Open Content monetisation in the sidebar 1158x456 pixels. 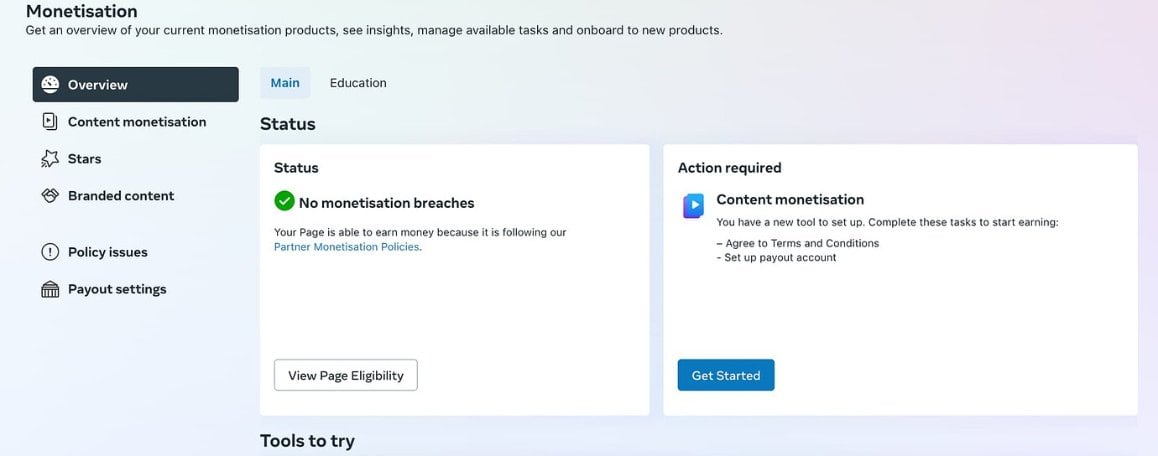137,122
